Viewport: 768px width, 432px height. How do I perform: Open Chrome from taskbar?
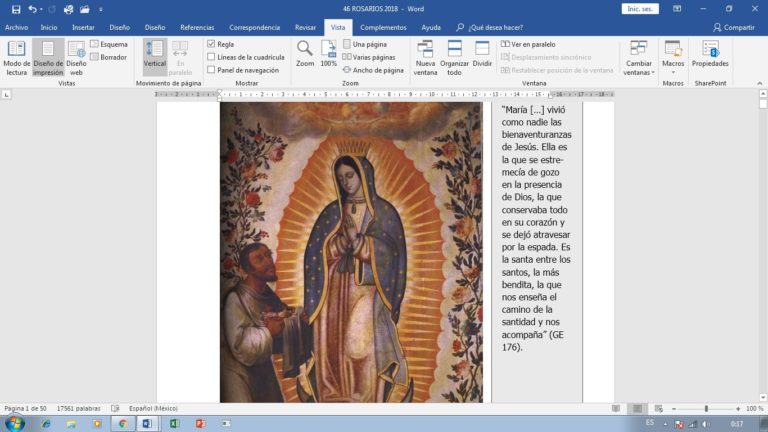(122, 423)
